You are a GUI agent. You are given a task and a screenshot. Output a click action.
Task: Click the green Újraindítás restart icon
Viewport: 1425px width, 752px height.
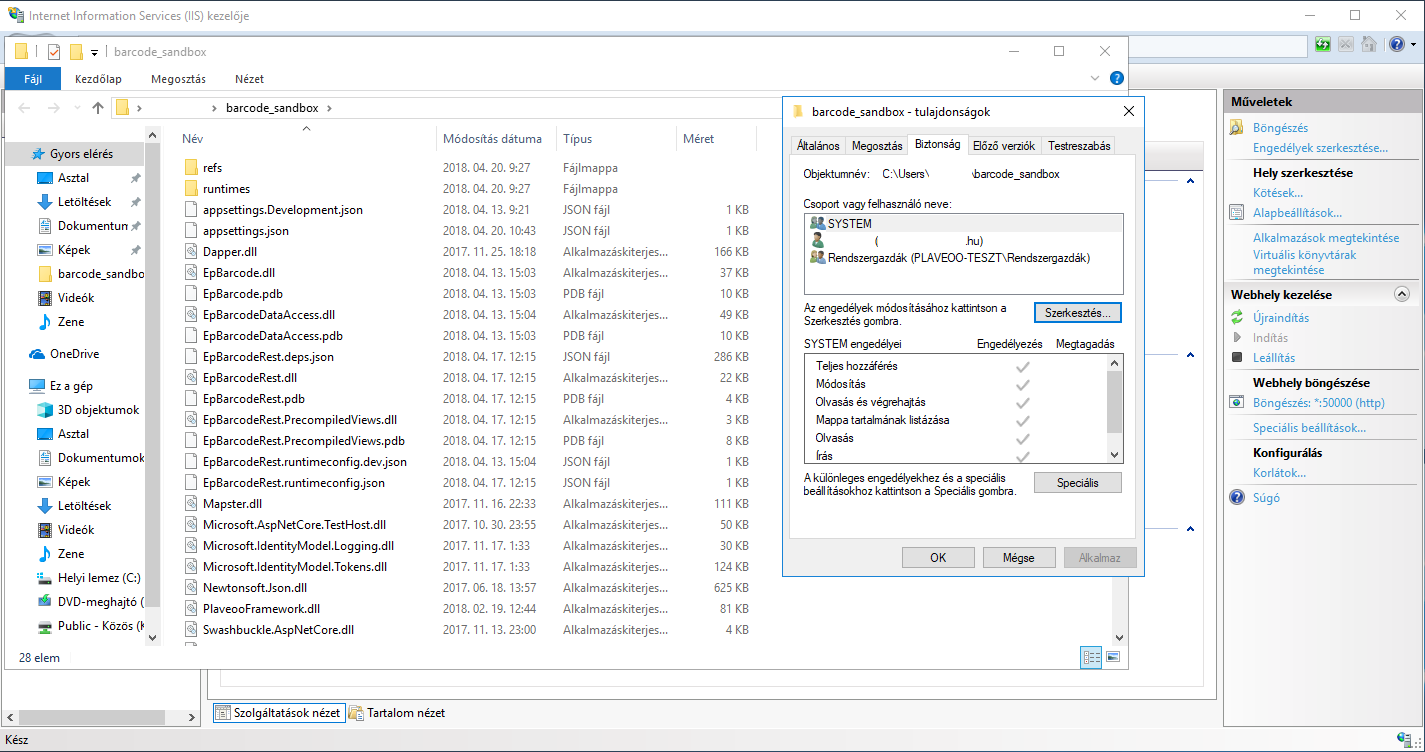click(x=1237, y=318)
